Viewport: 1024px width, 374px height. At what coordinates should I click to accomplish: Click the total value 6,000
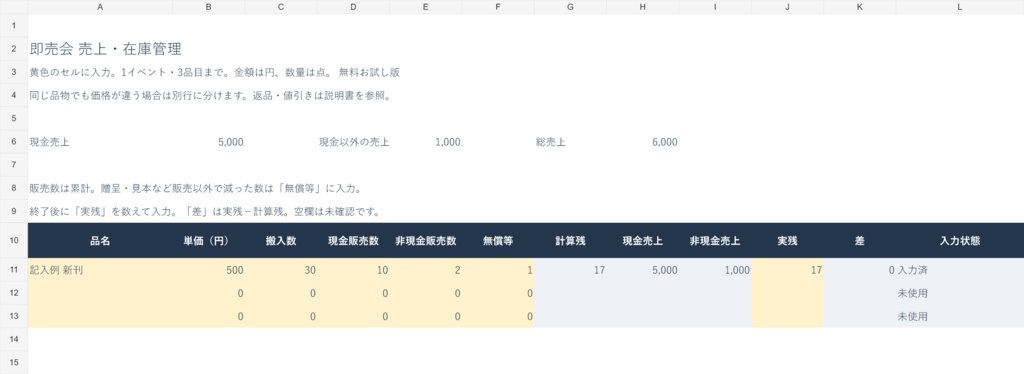pos(665,142)
